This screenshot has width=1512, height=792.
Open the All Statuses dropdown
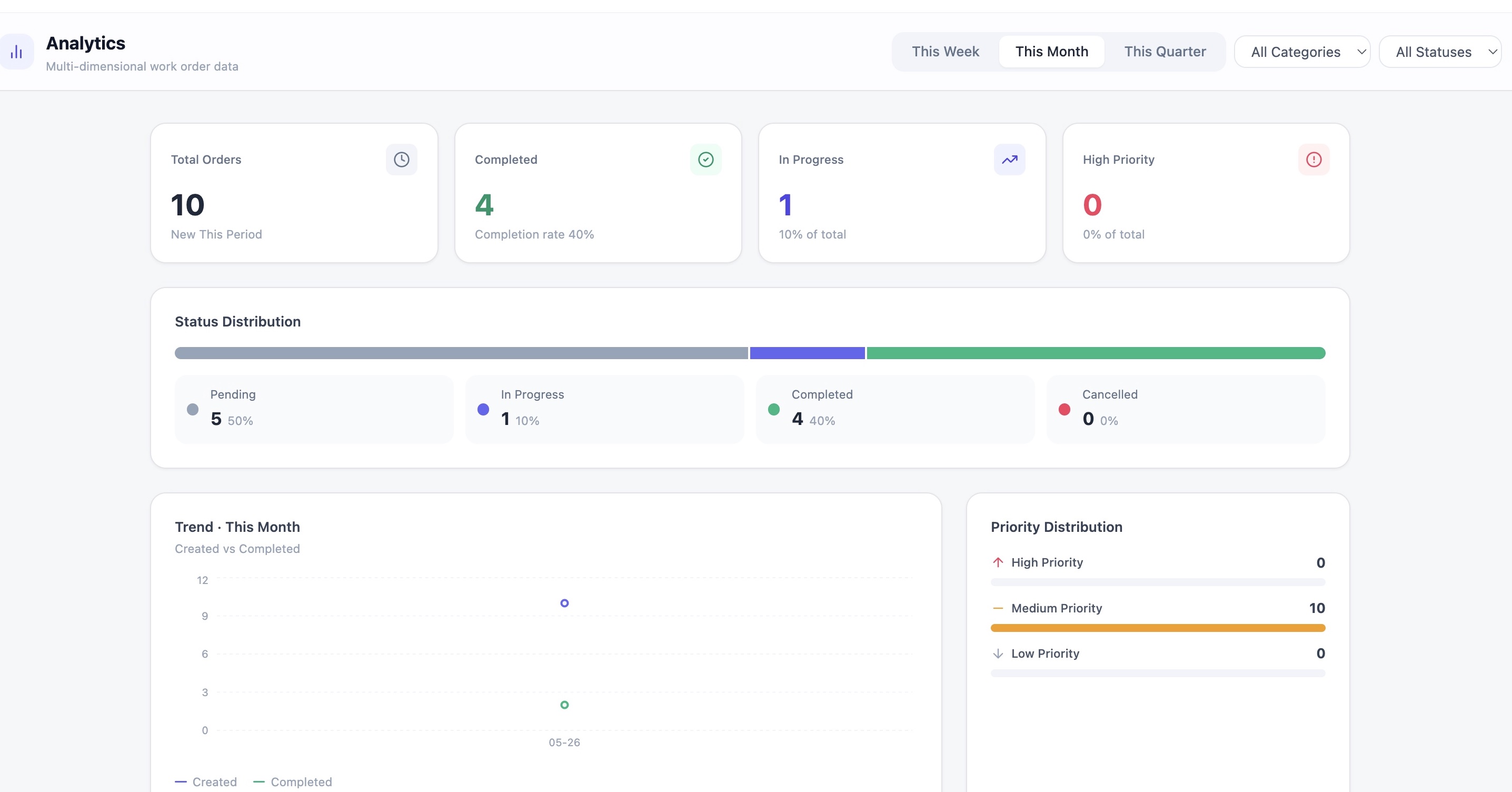tap(1440, 52)
